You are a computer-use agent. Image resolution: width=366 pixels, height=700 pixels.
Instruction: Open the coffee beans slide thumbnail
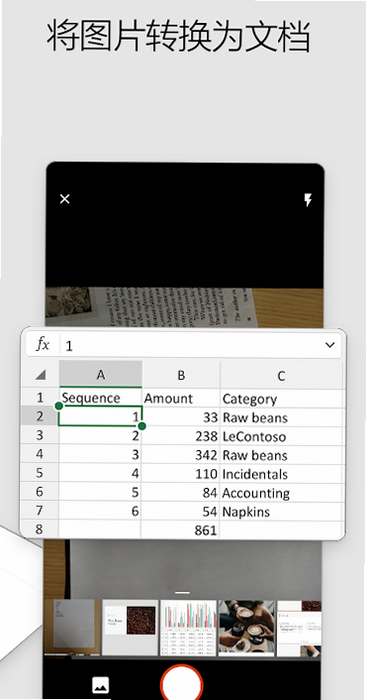130,628
